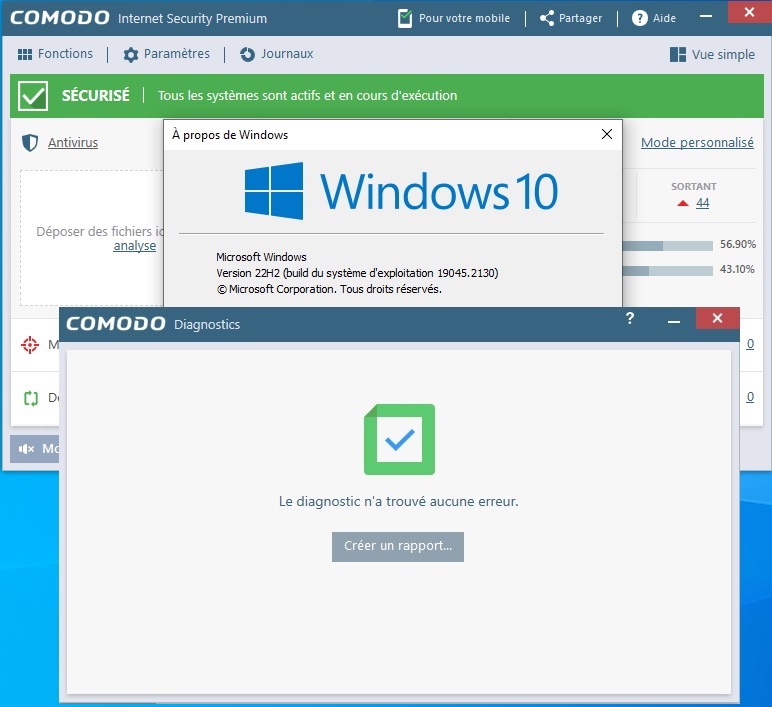Click the Version 22H2 build text
Viewport: 772px width, 707px height.
click(357, 273)
